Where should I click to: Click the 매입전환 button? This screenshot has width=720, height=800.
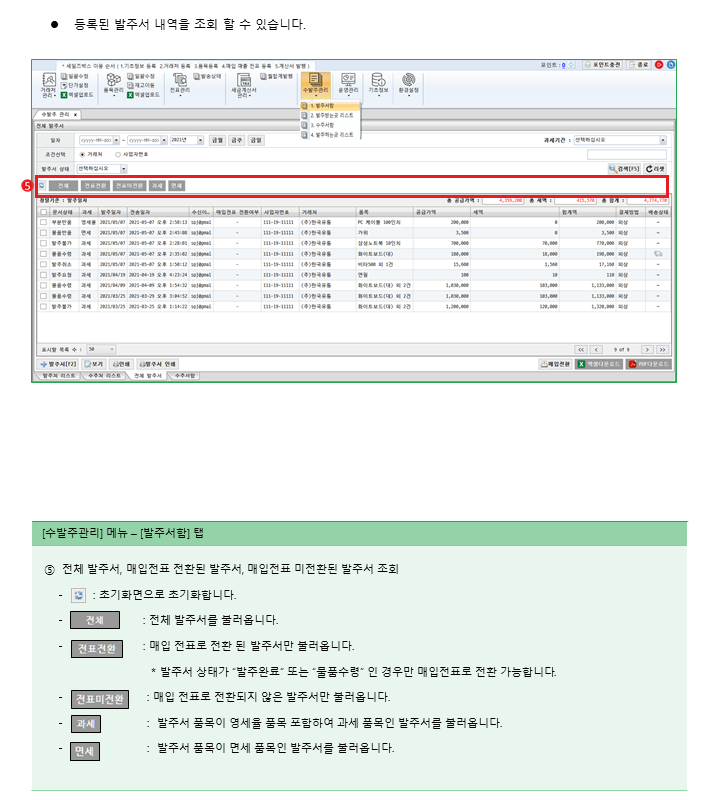pyautogui.click(x=555, y=364)
